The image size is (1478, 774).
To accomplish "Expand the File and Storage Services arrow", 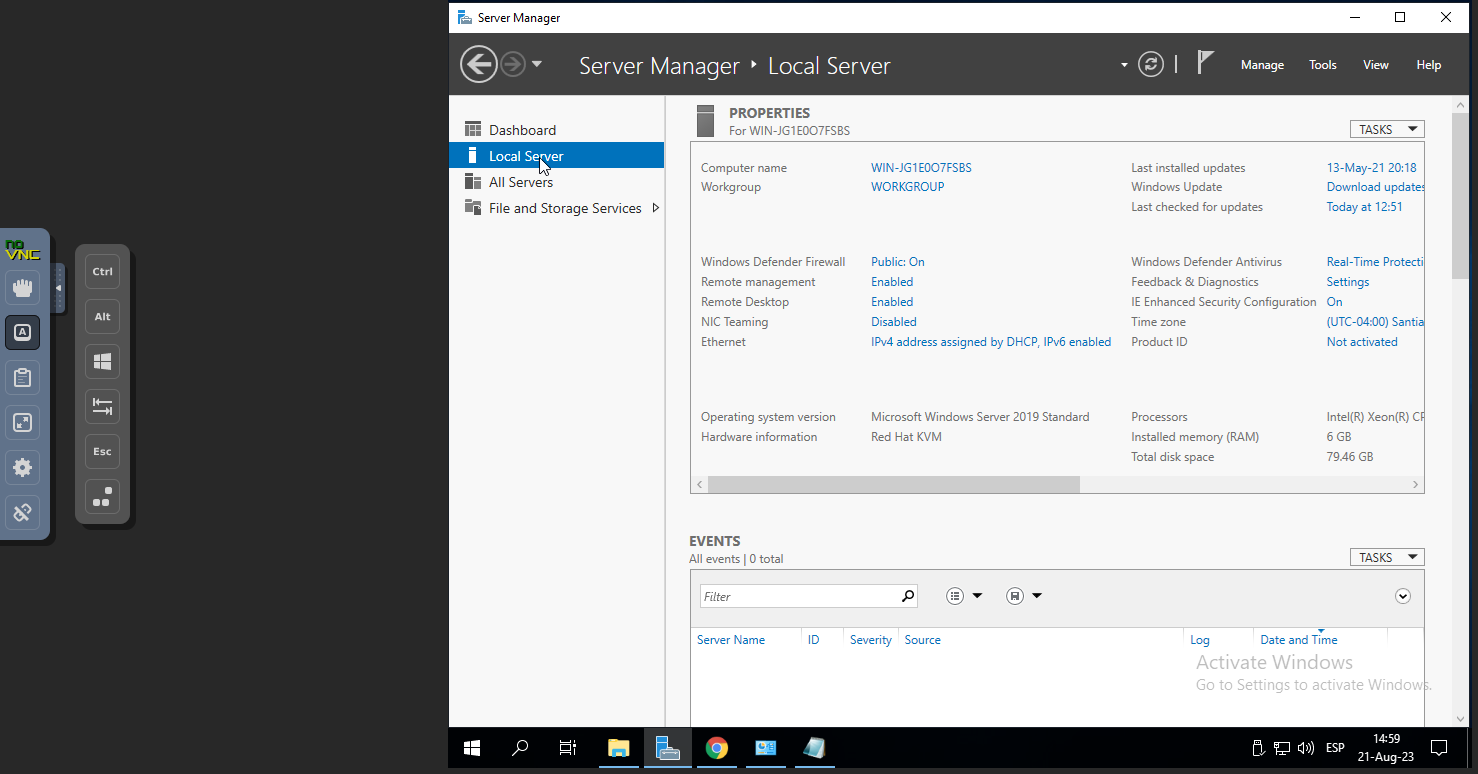I will pyautogui.click(x=656, y=208).
